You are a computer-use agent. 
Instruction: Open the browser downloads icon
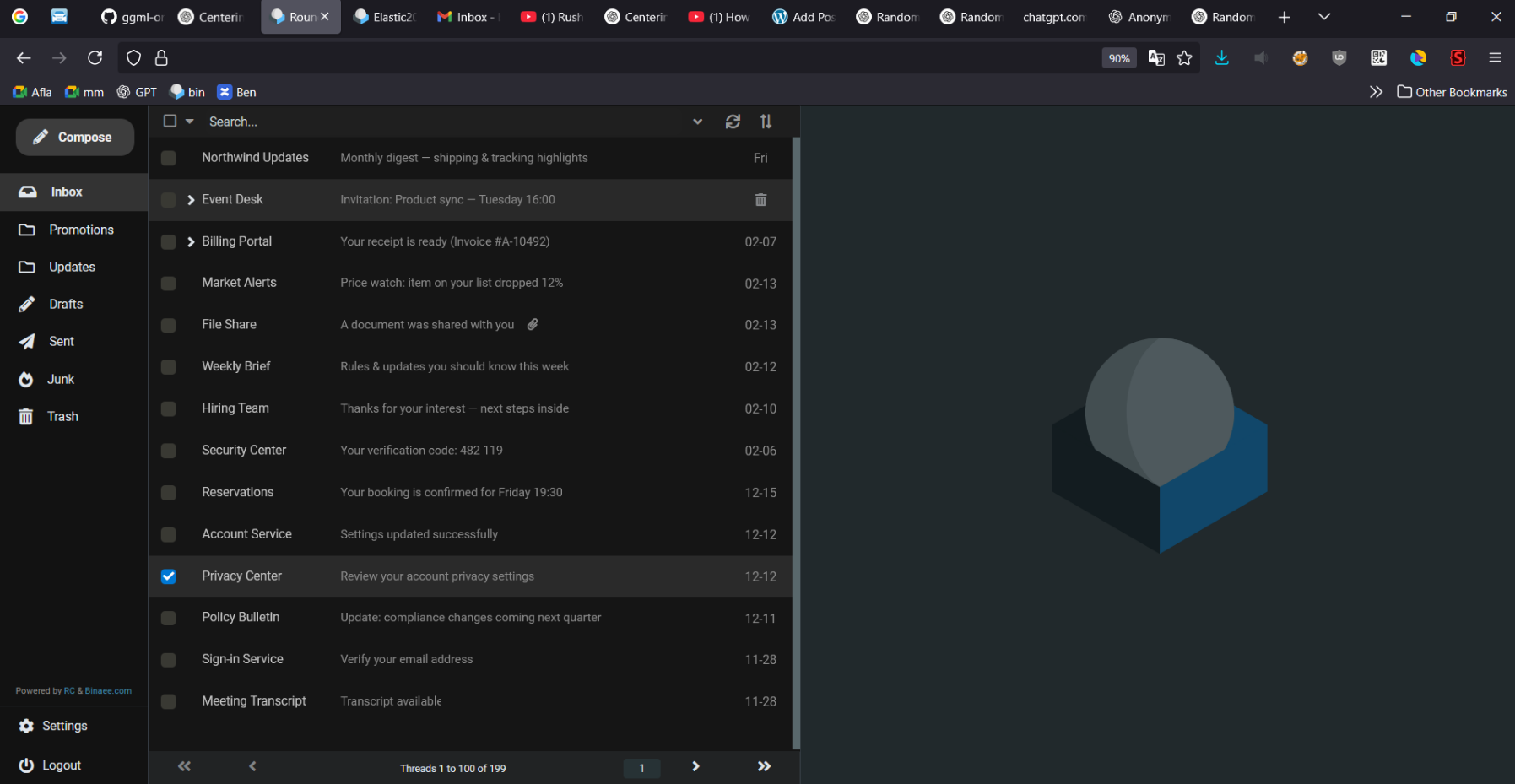(x=1221, y=57)
